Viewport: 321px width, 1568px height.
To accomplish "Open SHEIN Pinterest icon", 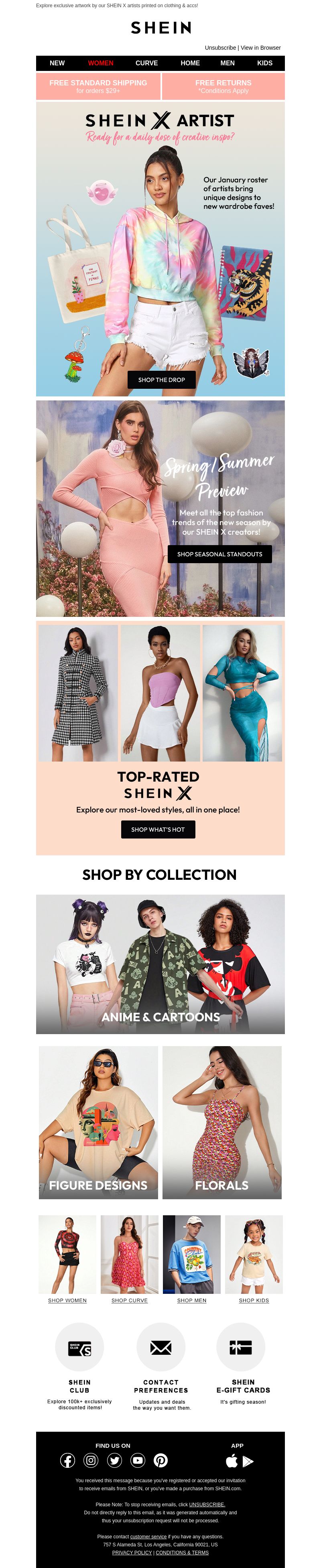I will 161,1460.
